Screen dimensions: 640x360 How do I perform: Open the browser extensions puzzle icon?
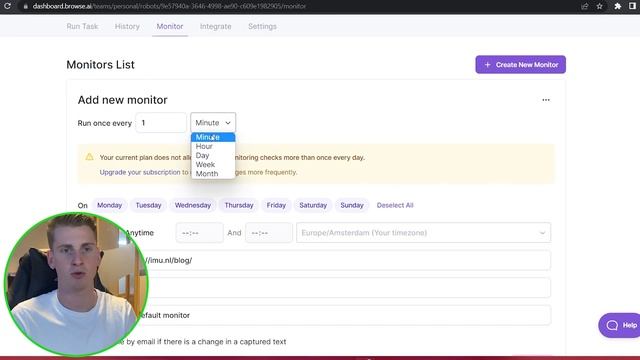point(618,6)
